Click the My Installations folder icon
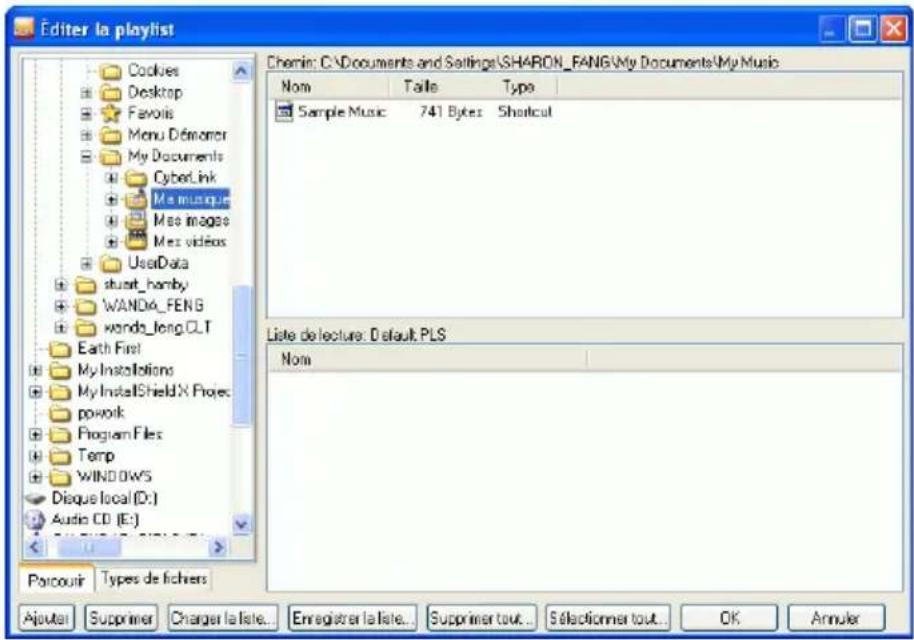This screenshot has width=914, height=640. pos(60,371)
